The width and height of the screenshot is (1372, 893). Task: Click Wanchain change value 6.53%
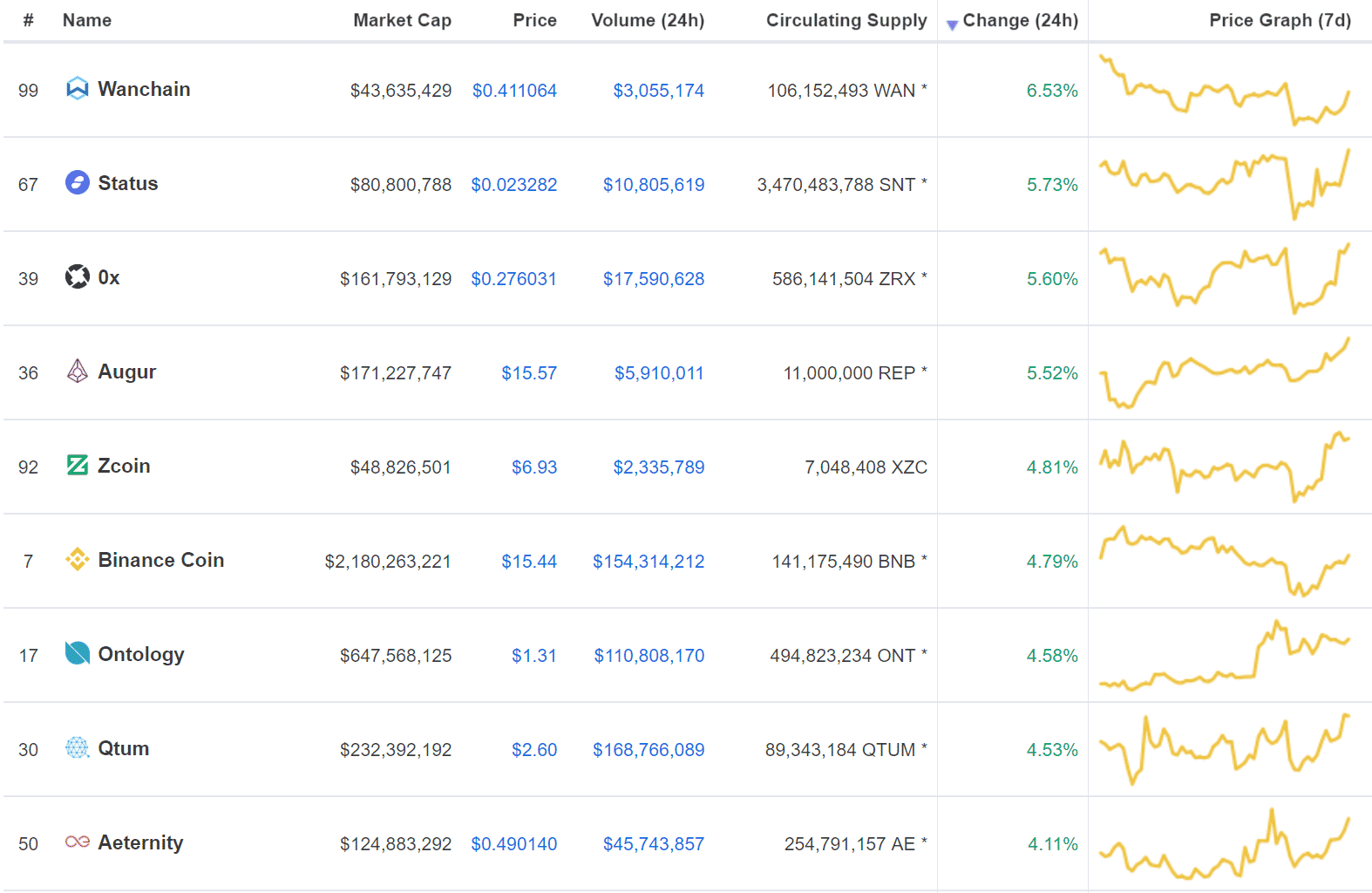pyautogui.click(x=1052, y=91)
